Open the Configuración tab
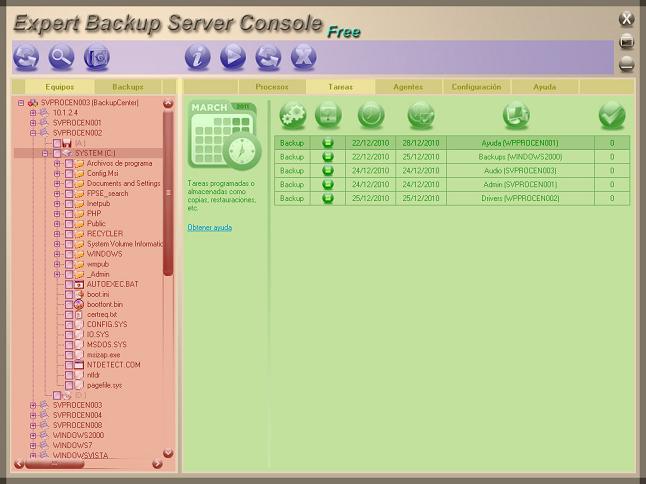This screenshot has height=484, width=646. 476,87
